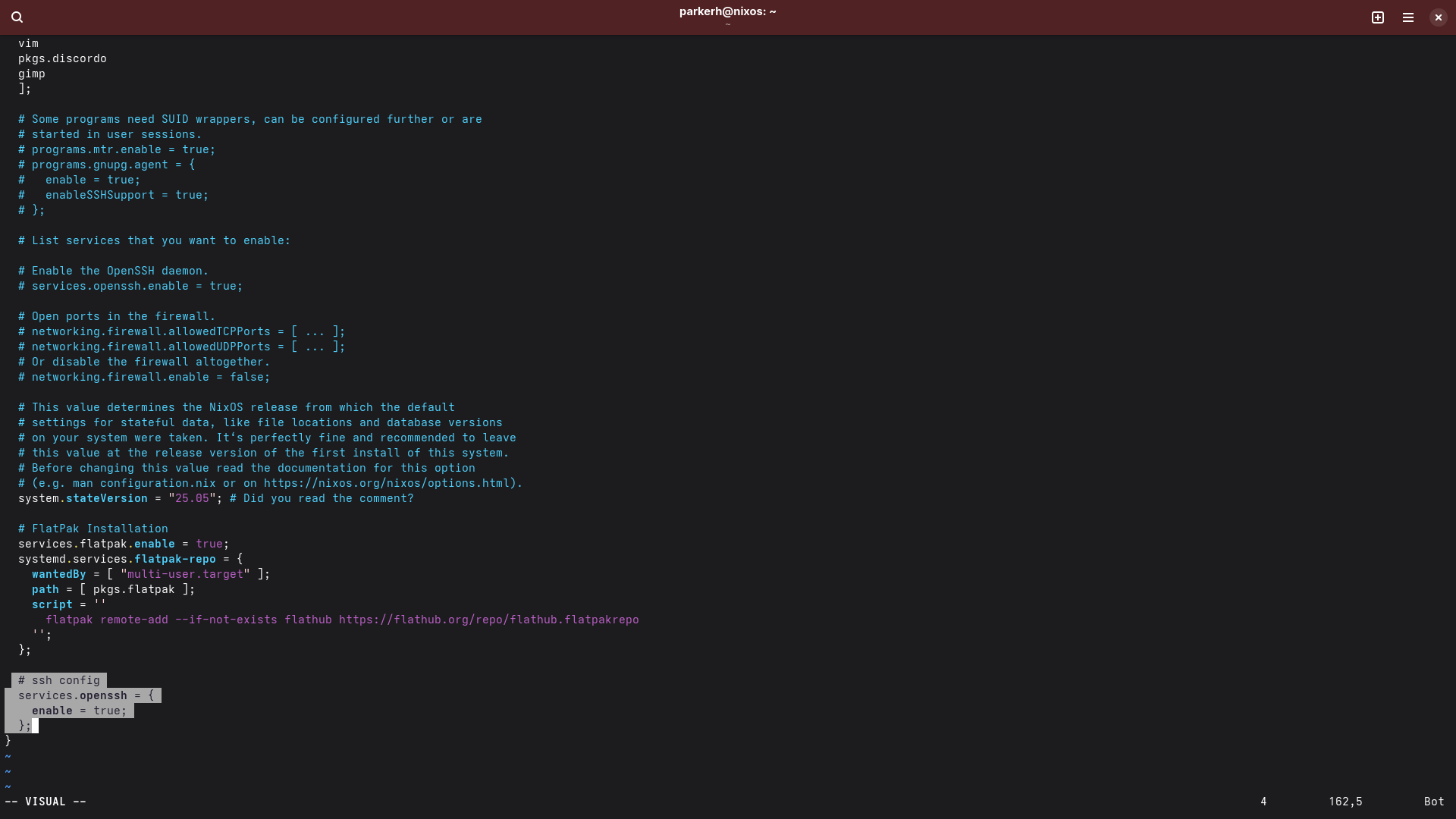
Task: Click services.openssh in the selected block
Action: point(73,695)
